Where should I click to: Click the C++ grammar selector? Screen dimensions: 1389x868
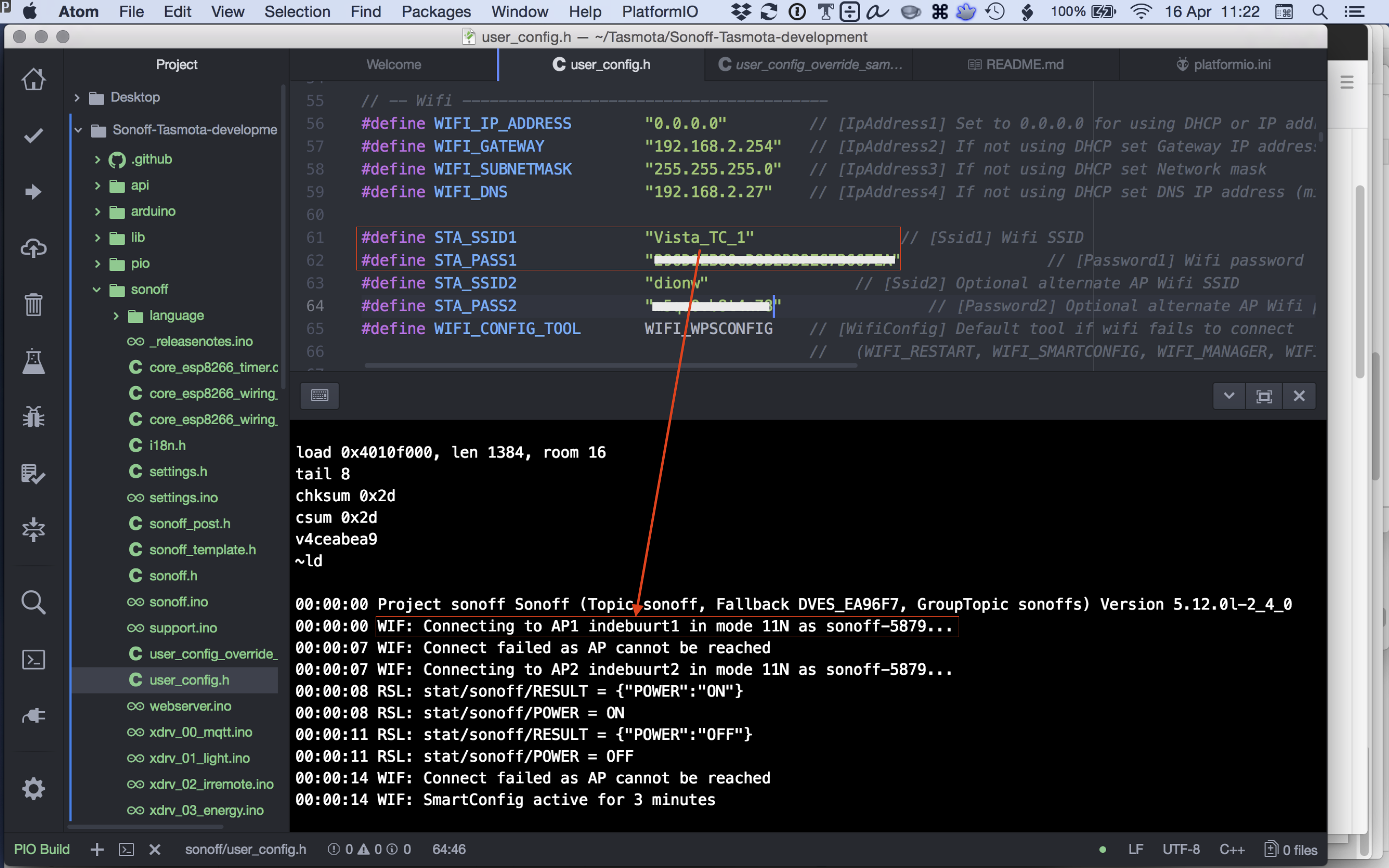click(x=1232, y=849)
